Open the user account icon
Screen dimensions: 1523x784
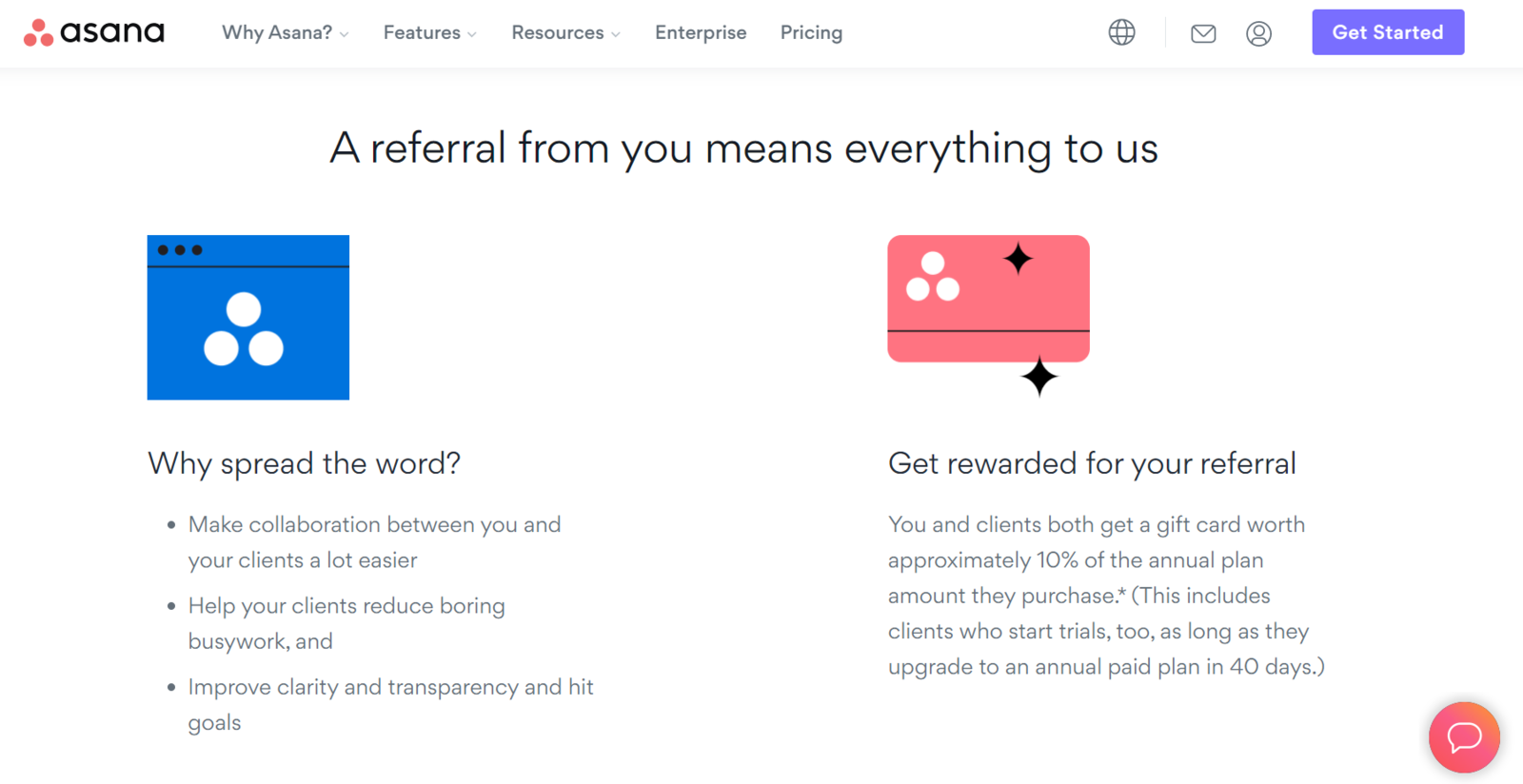click(1258, 34)
